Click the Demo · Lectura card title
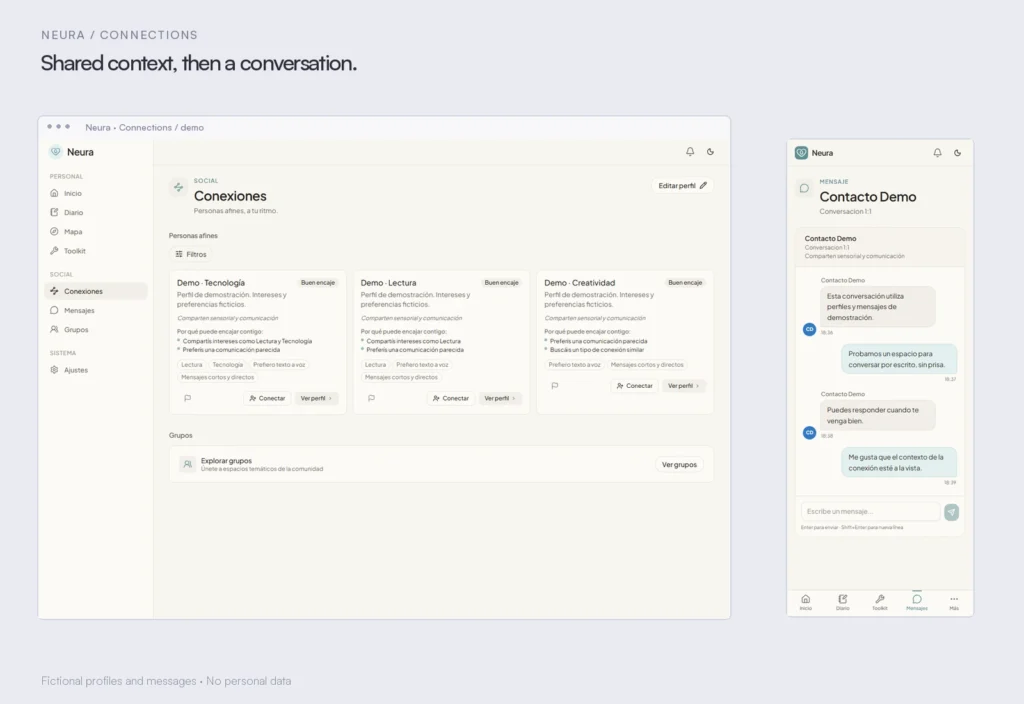 coord(388,283)
